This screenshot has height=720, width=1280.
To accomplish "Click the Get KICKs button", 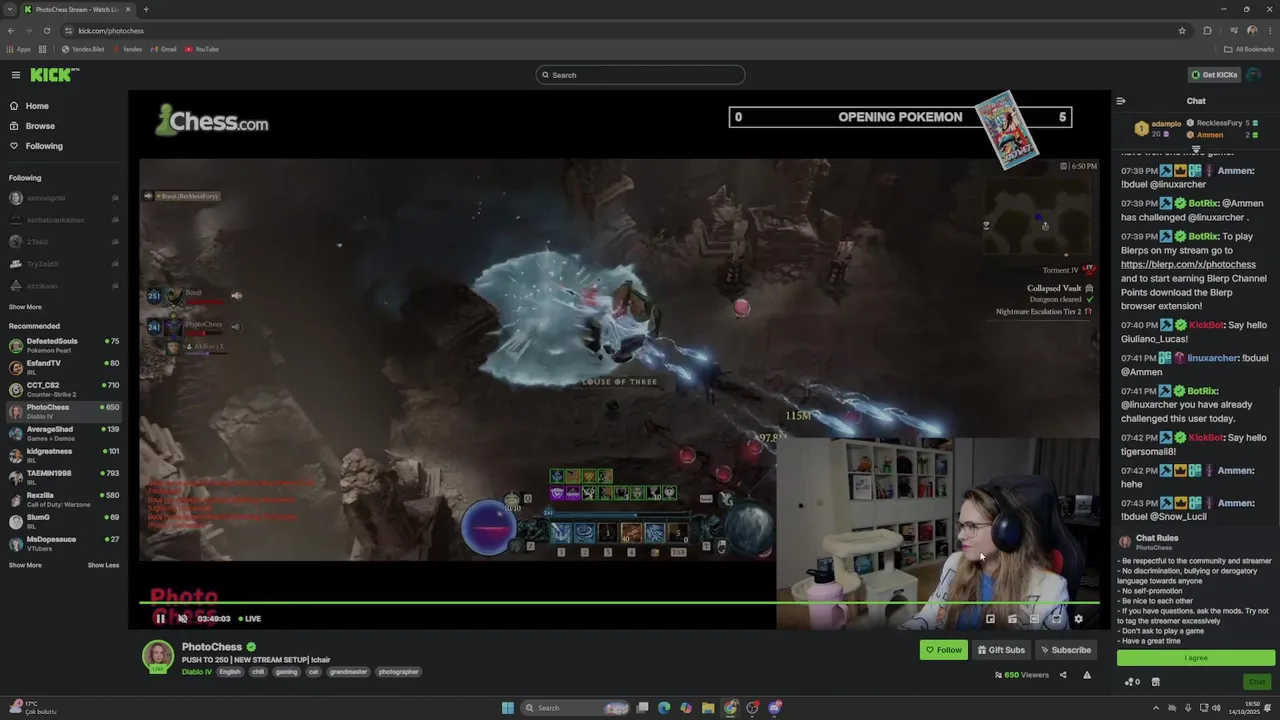I will [x=1214, y=75].
